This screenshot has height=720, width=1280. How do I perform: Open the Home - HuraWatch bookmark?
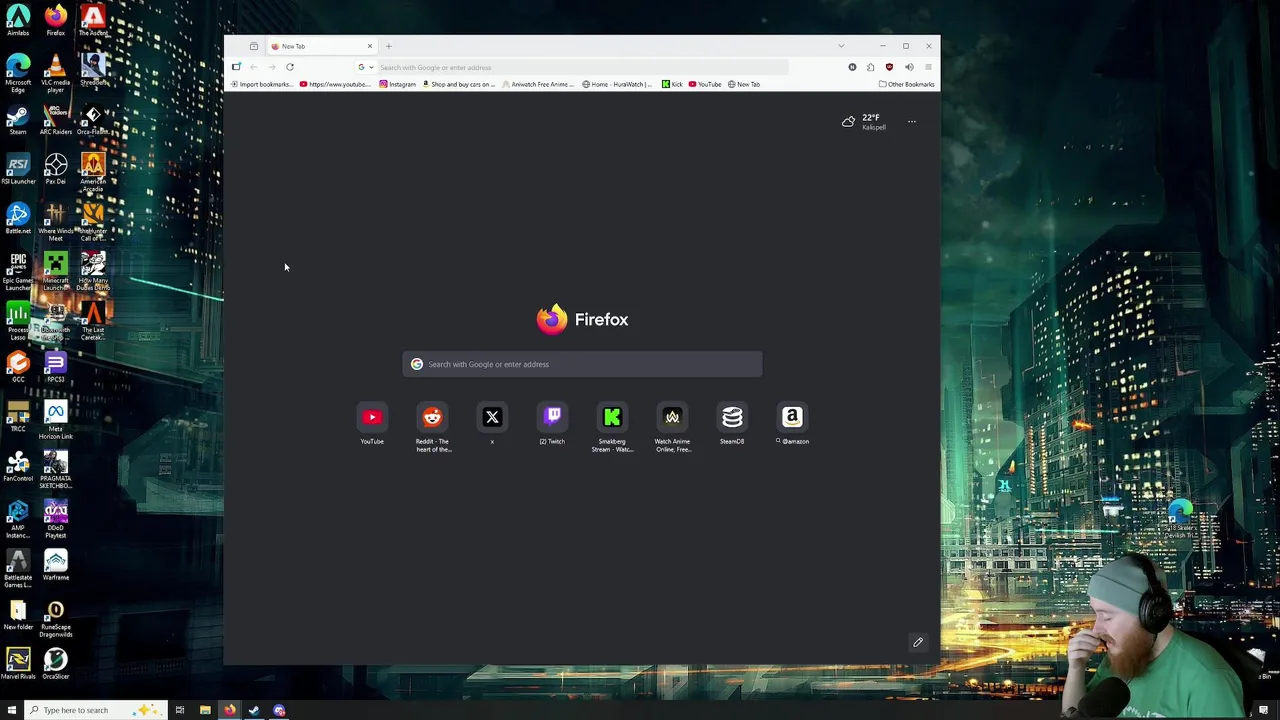point(617,84)
